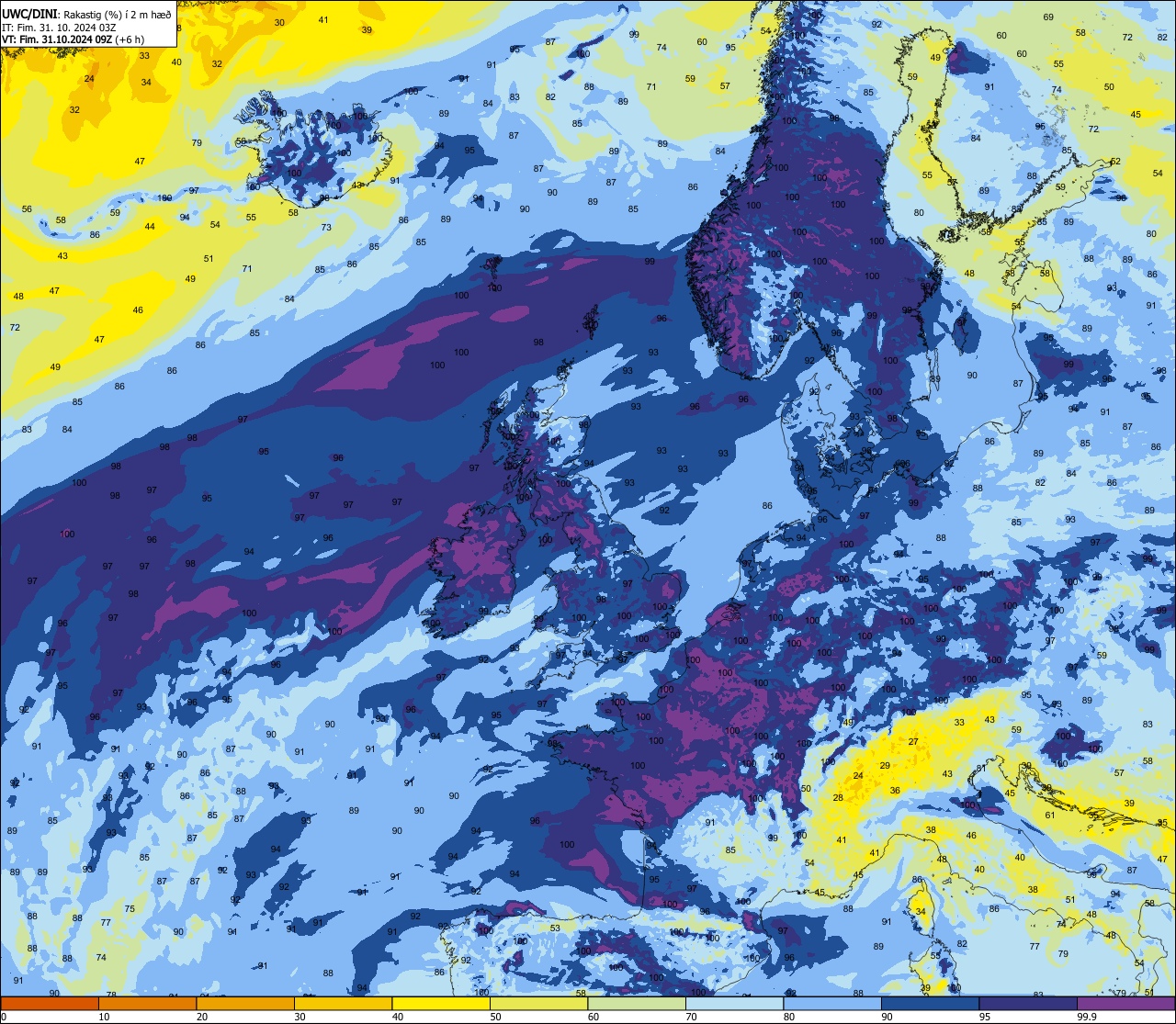1176x1024 pixels.
Task: Click the humidity value "28" on the map
Action: [x=838, y=798]
